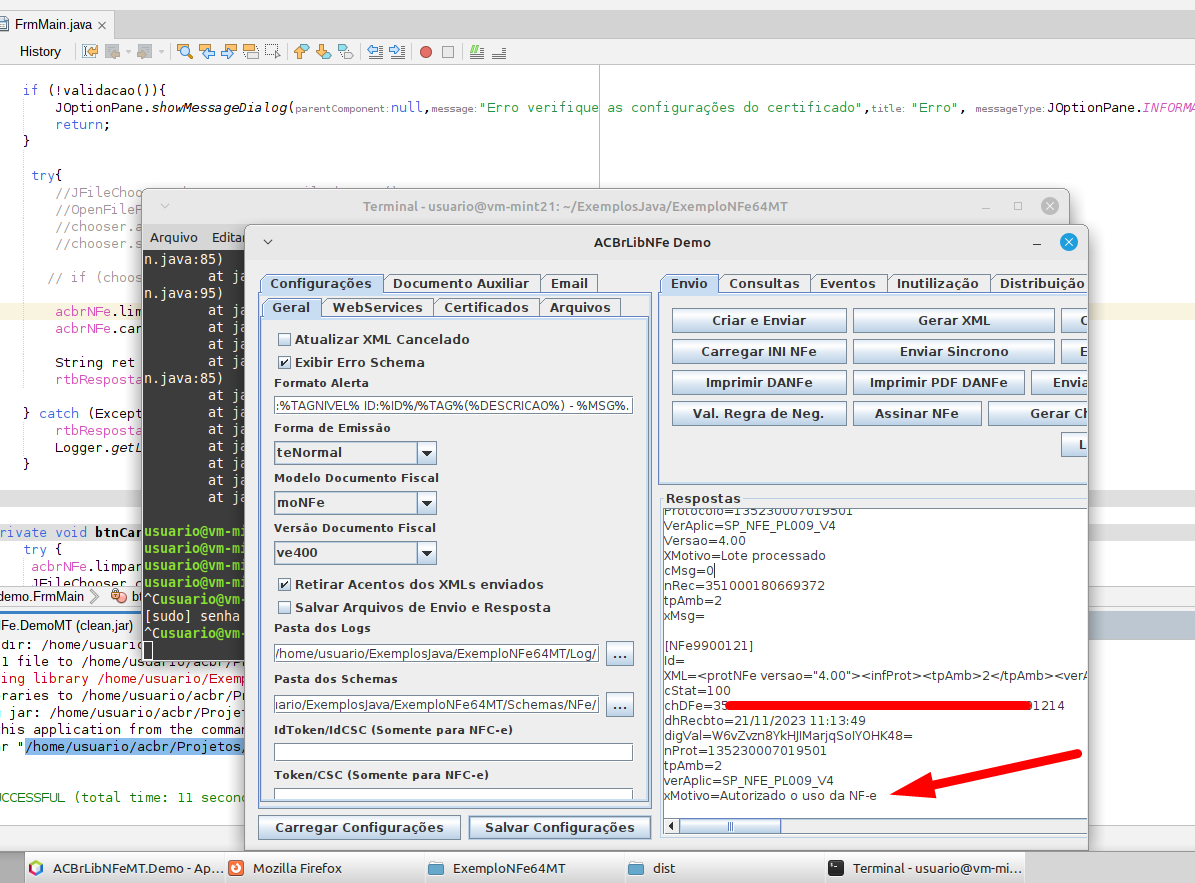The image size is (1195, 883).
Task: Toggle Atualizar XML Cancelado checkbox
Action: coord(284,339)
